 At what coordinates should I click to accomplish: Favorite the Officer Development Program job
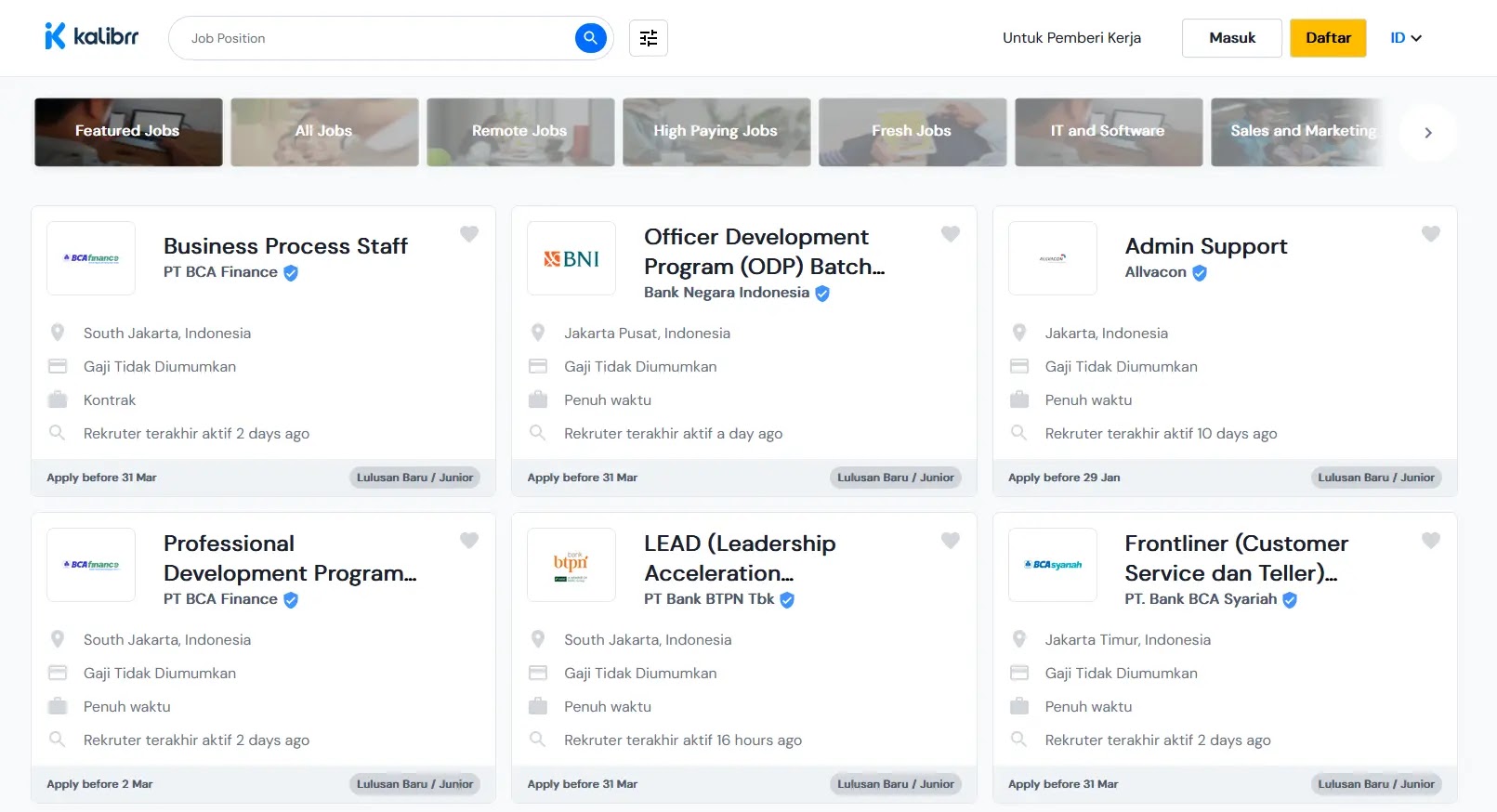(x=950, y=234)
